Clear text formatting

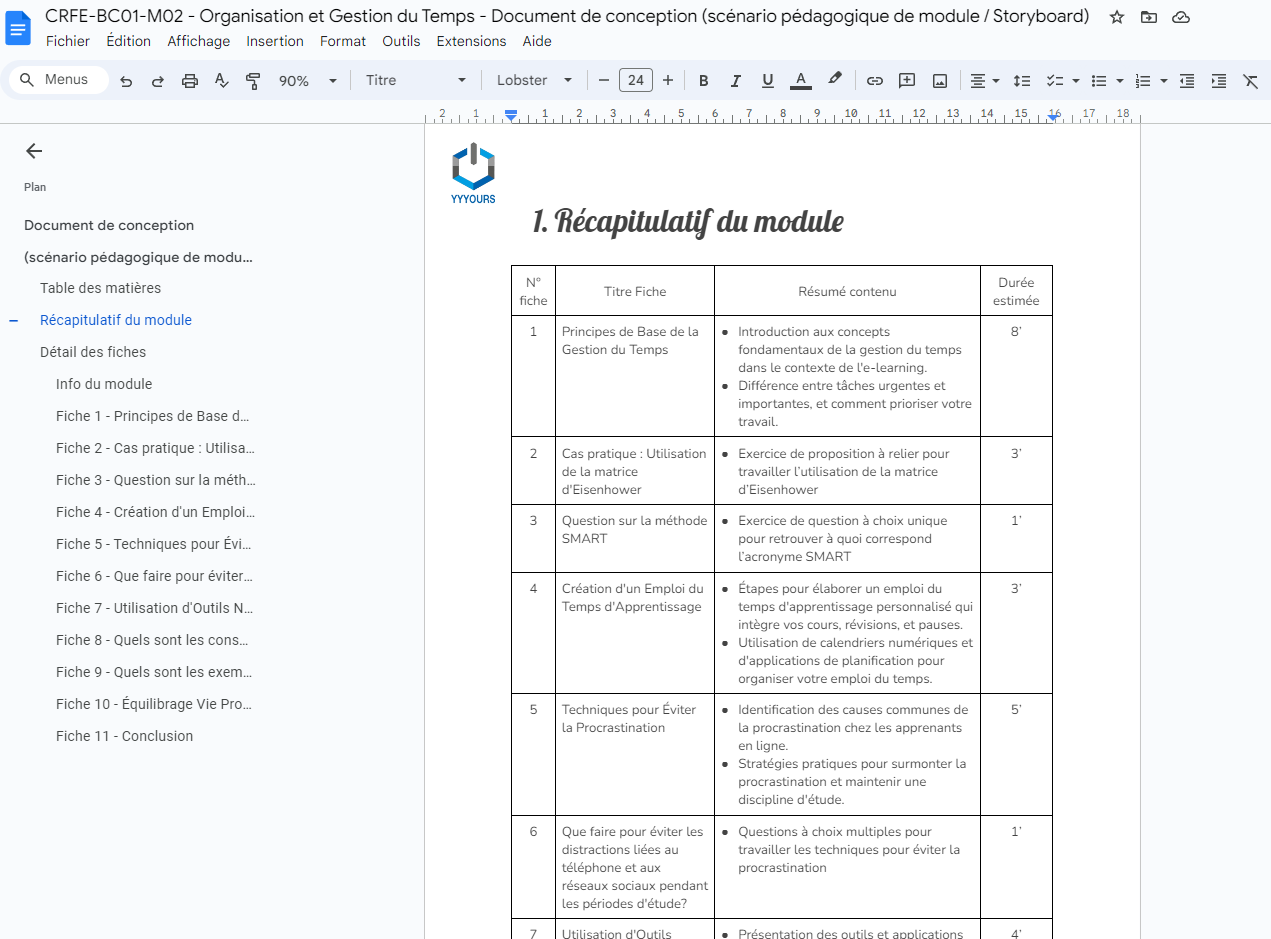tap(1250, 81)
